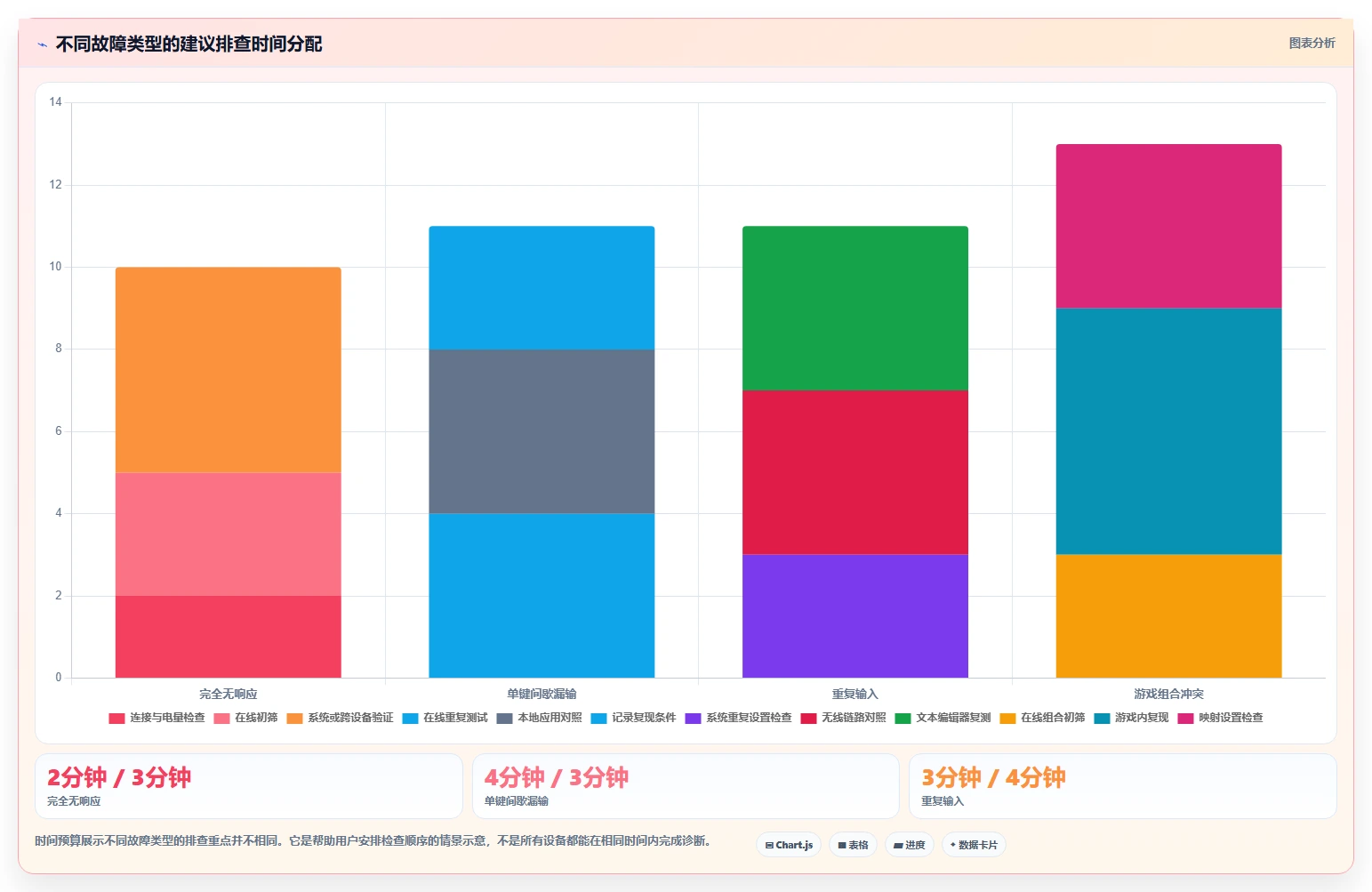The width and height of the screenshot is (1372, 892).
Task: Open the 2分钟 / 3分钟 data card
Action: (249, 786)
